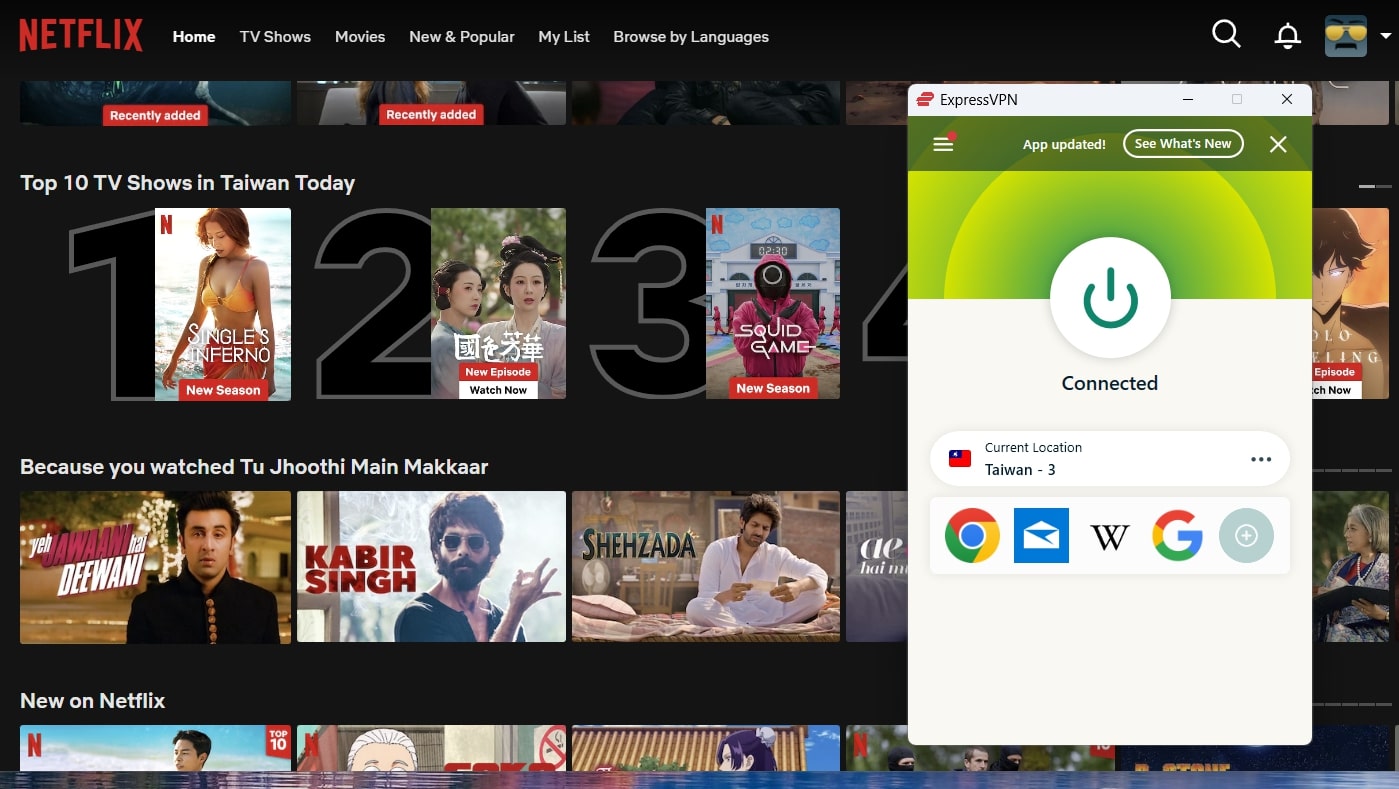Go to My List in the navbar
Screen dimensions: 1399x789
(563, 37)
